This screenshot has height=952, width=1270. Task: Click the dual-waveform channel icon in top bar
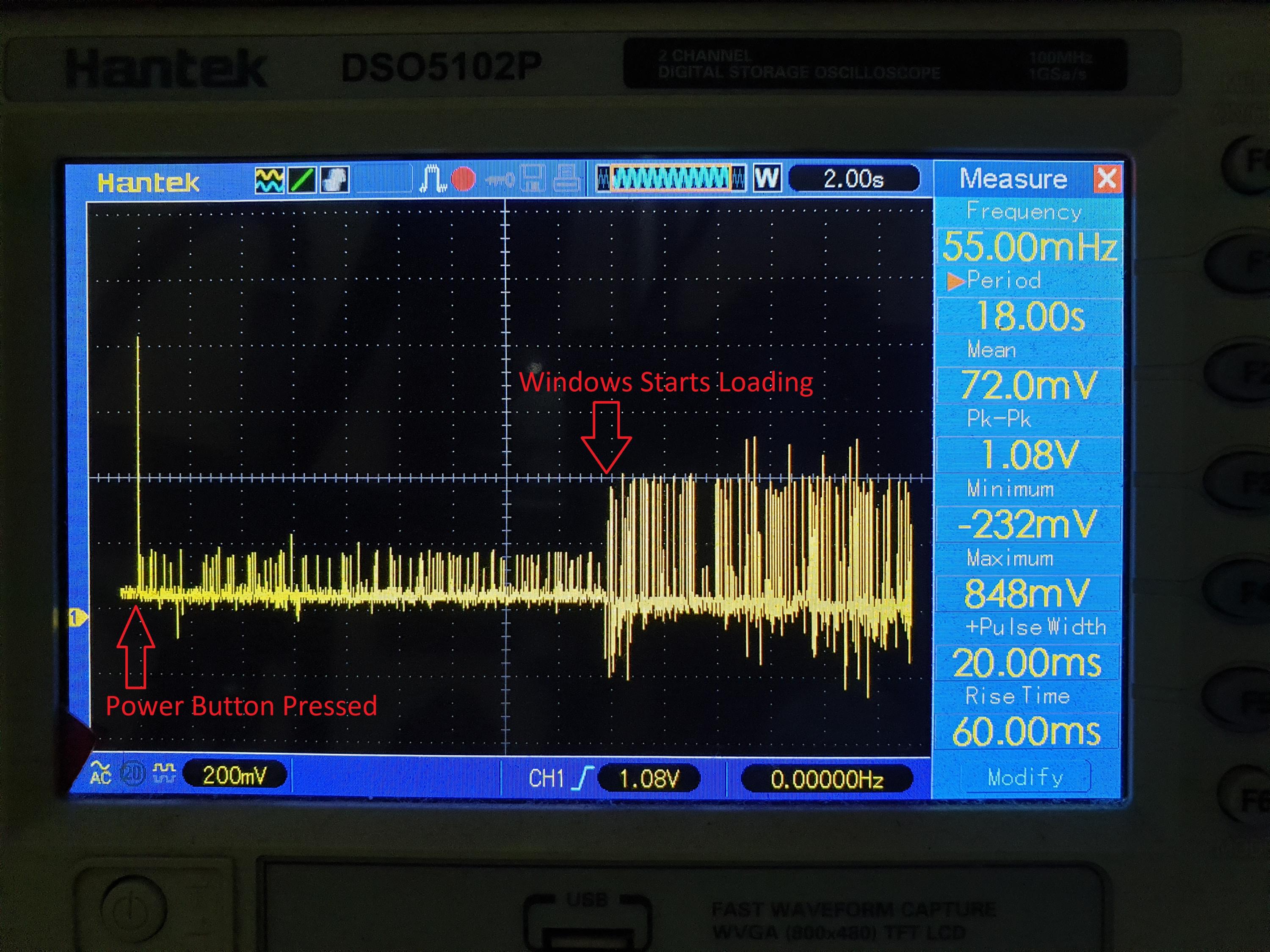tap(269, 180)
